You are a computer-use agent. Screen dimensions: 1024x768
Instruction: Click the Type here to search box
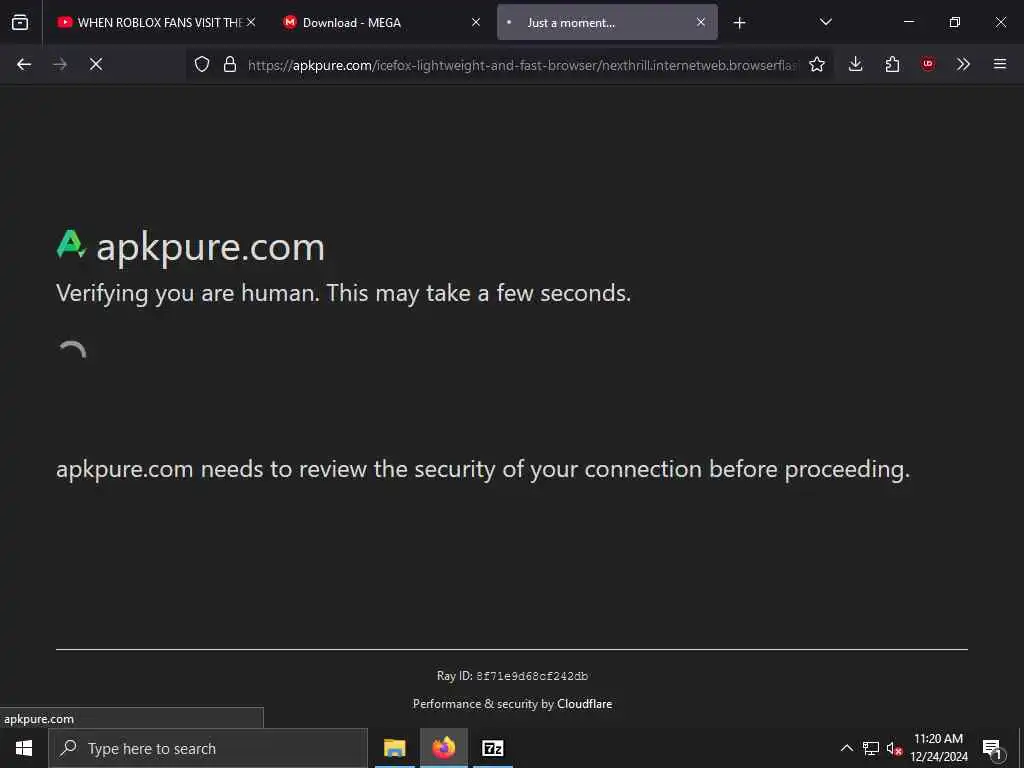coord(208,748)
